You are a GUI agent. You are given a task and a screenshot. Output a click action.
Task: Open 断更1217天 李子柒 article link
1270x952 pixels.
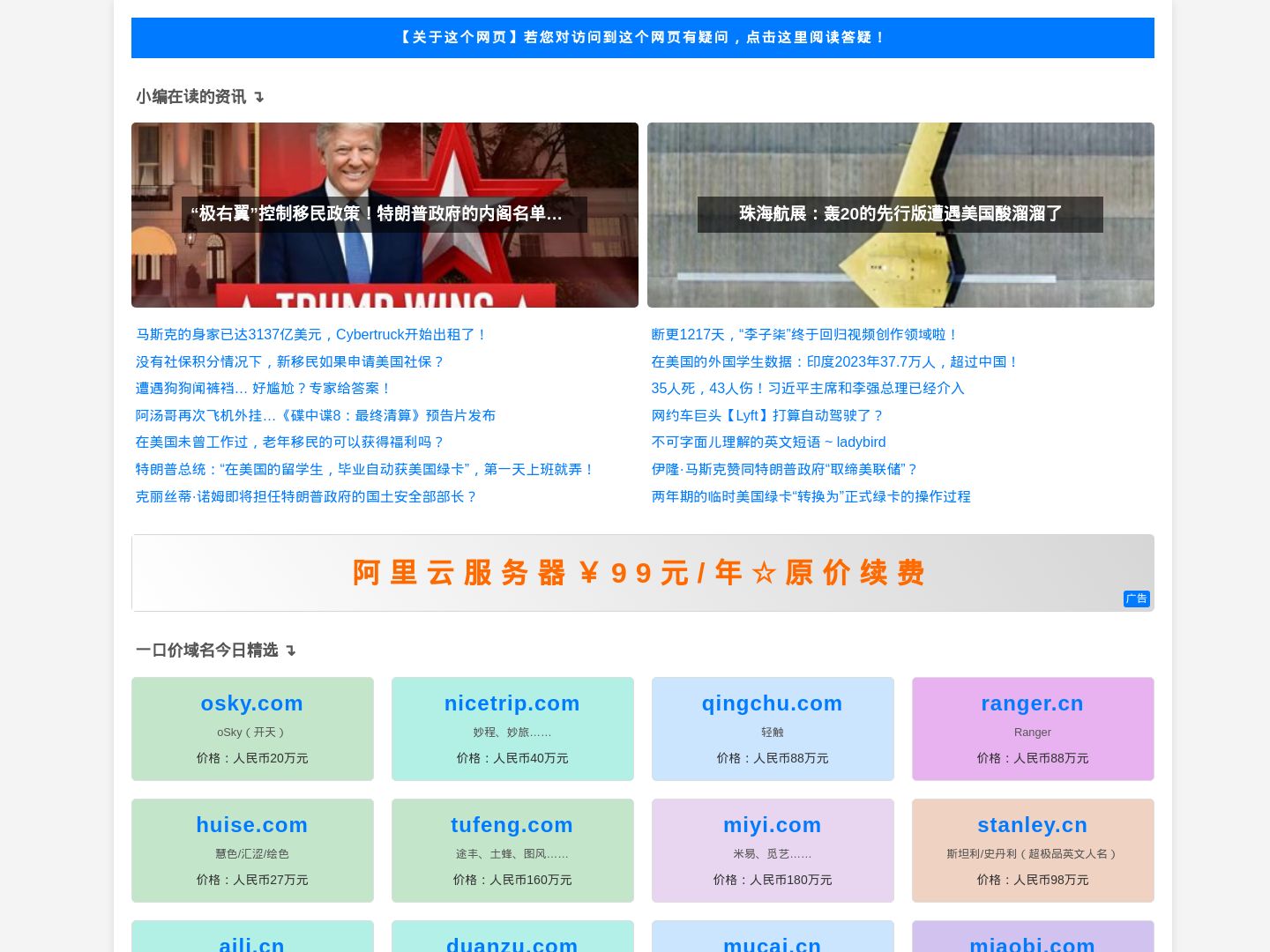804,335
